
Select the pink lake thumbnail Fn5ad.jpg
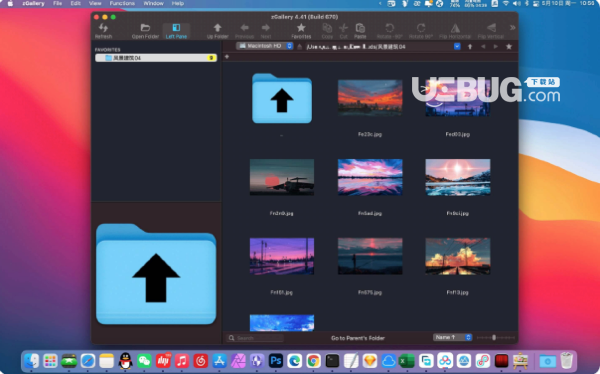[370, 177]
